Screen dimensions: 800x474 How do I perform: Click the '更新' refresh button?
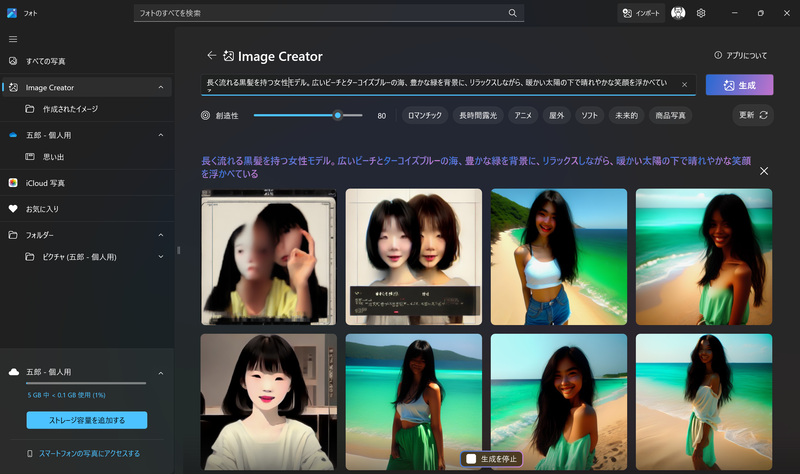coord(753,115)
